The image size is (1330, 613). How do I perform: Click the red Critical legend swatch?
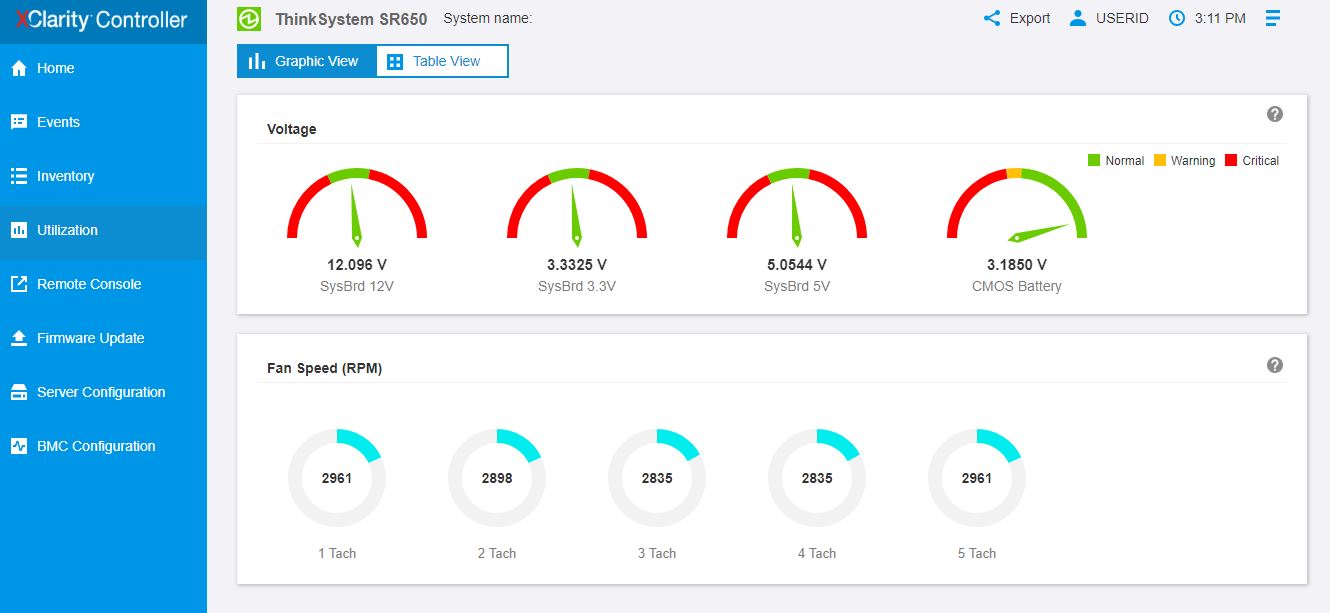(1231, 160)
